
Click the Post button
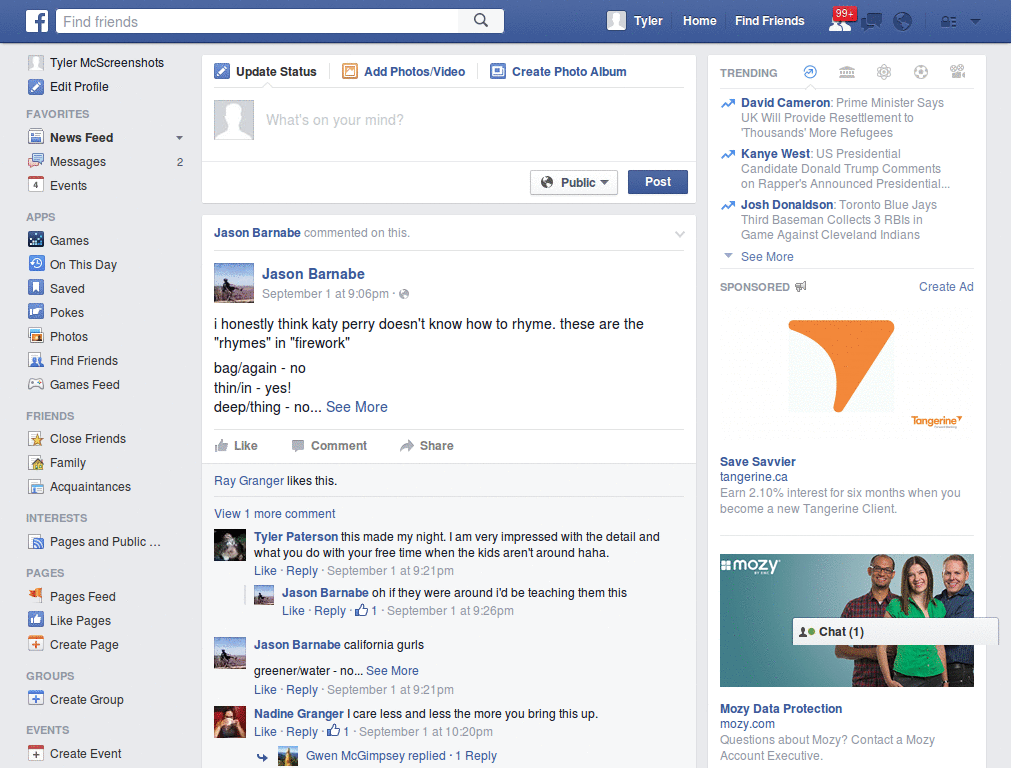point(658,182)
